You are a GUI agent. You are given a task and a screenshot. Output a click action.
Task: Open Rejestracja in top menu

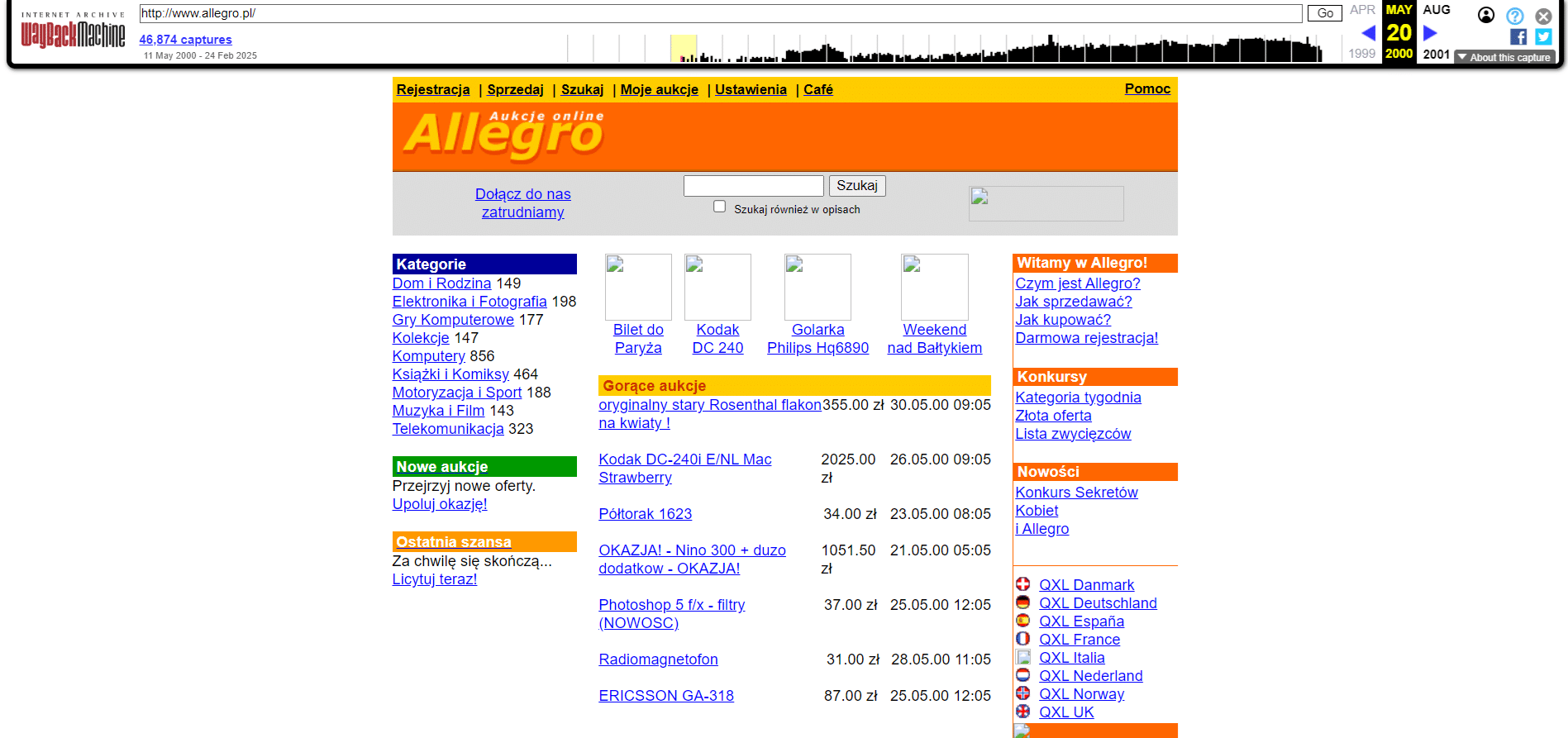coord(433,89)
